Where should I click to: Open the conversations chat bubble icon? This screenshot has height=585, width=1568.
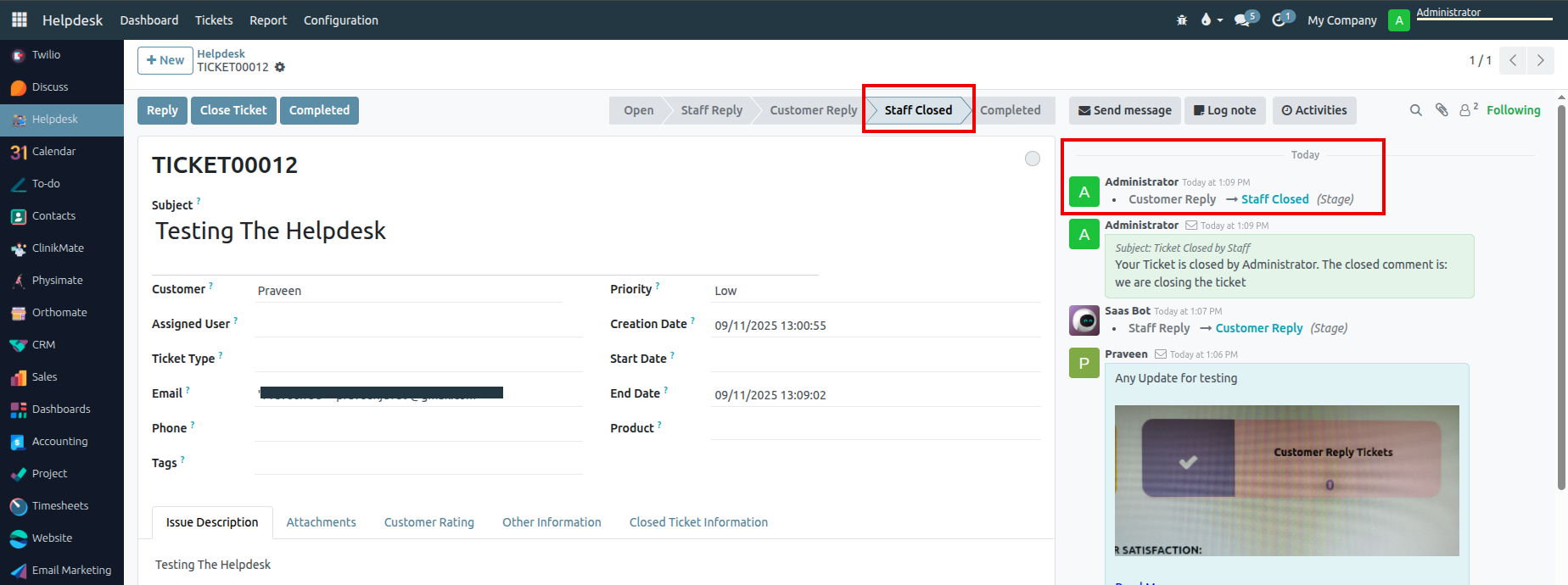(1243, 19)
